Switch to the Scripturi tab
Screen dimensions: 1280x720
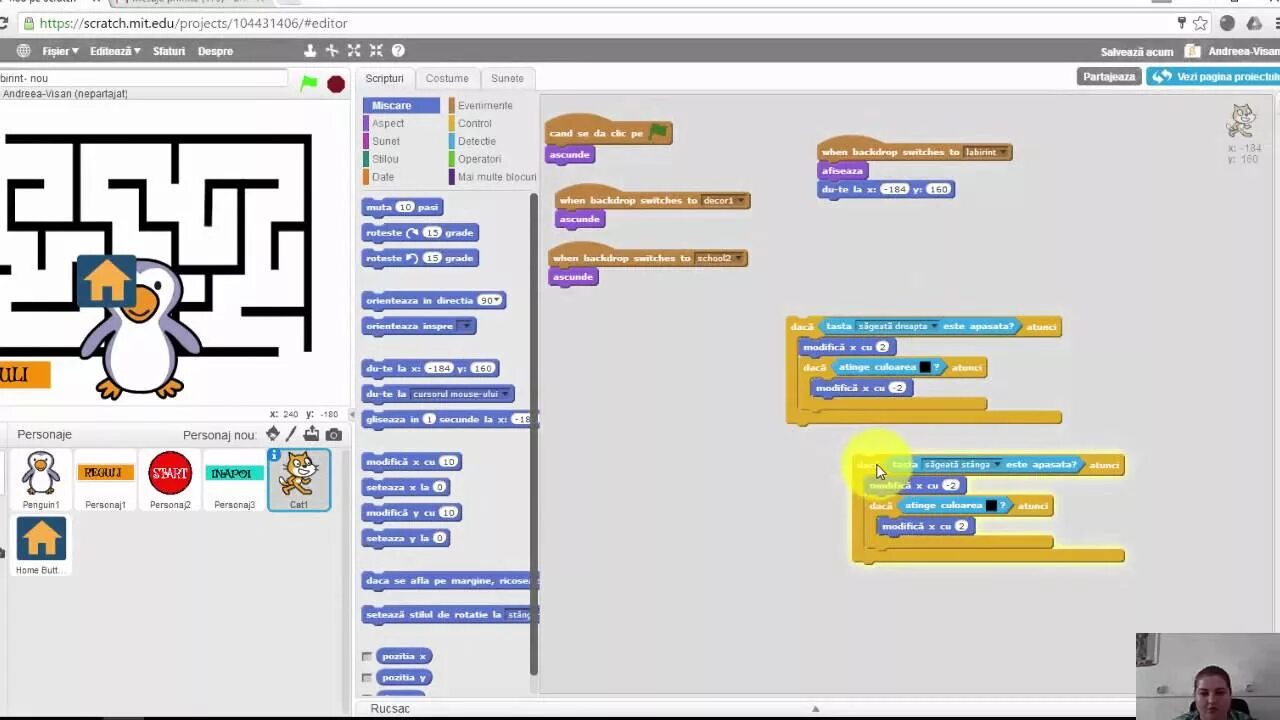(x=385, y=78)
